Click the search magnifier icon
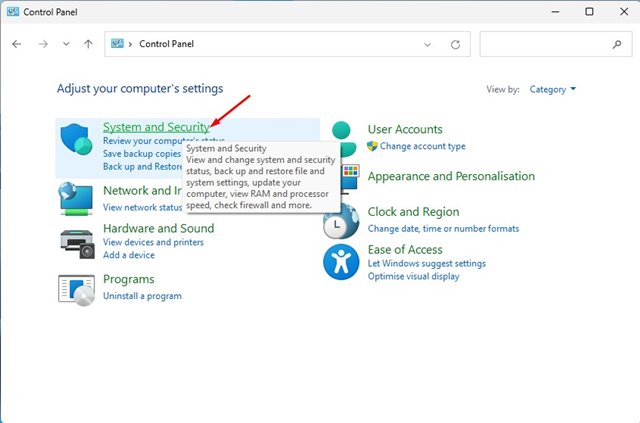 tap(617, 44)
